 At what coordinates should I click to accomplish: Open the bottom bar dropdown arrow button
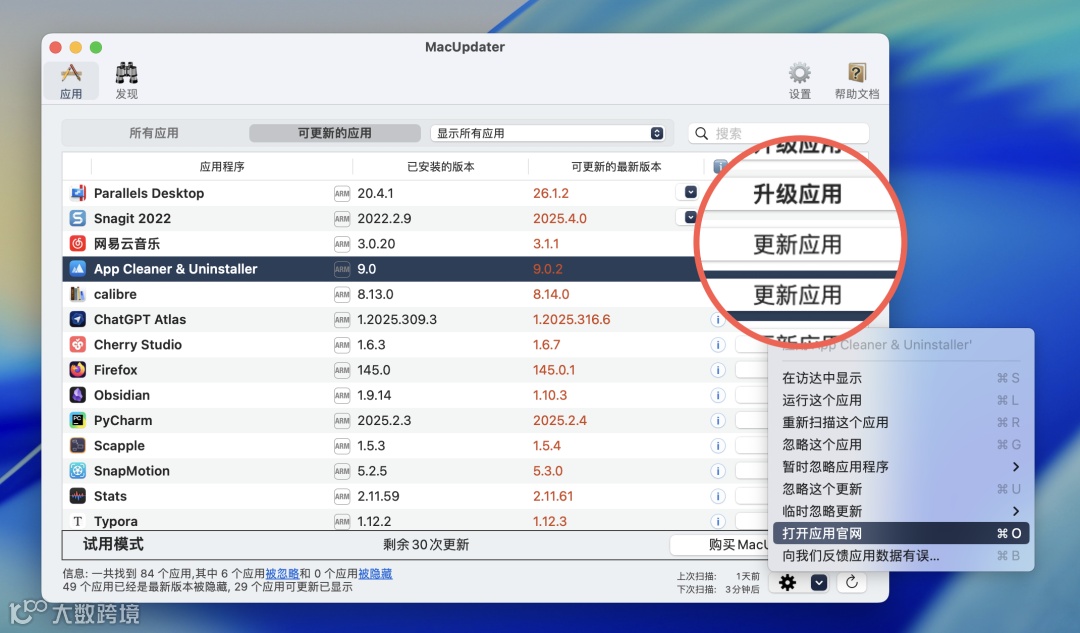pos(818,583)
